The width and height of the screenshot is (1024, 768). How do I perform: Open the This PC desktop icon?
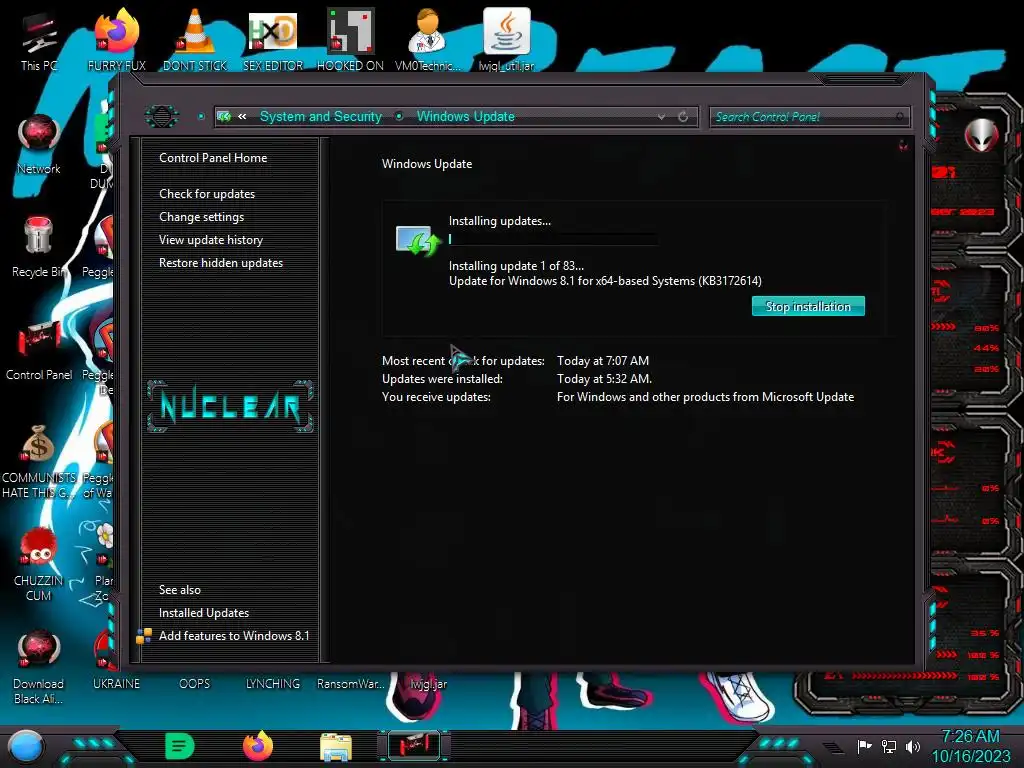pyautogui.click(x=39, y=40)
